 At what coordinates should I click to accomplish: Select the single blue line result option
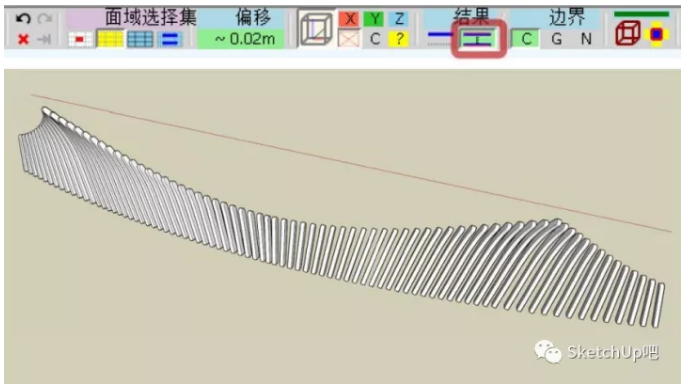click(440, 38)
